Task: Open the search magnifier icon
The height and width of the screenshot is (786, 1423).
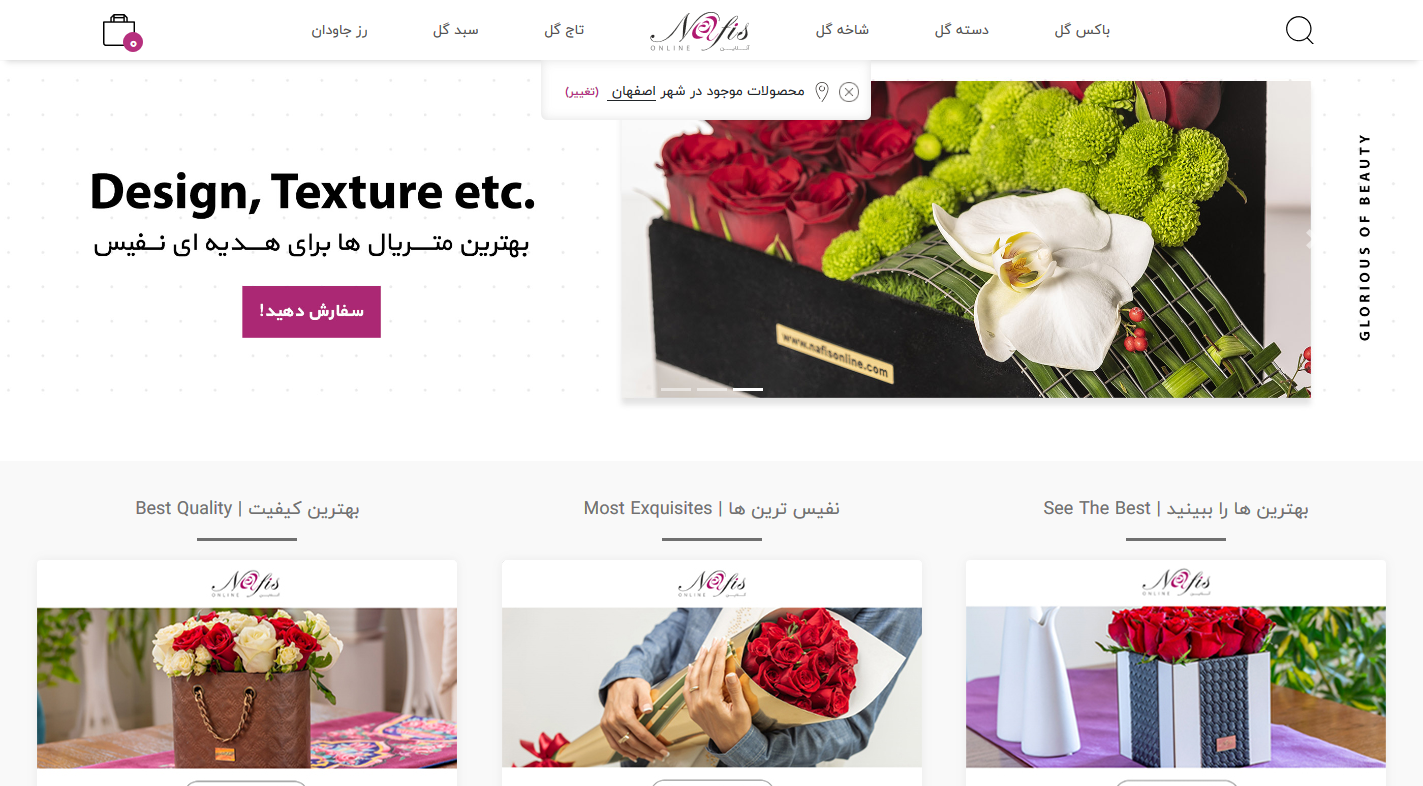Action: coord(1299,30)
